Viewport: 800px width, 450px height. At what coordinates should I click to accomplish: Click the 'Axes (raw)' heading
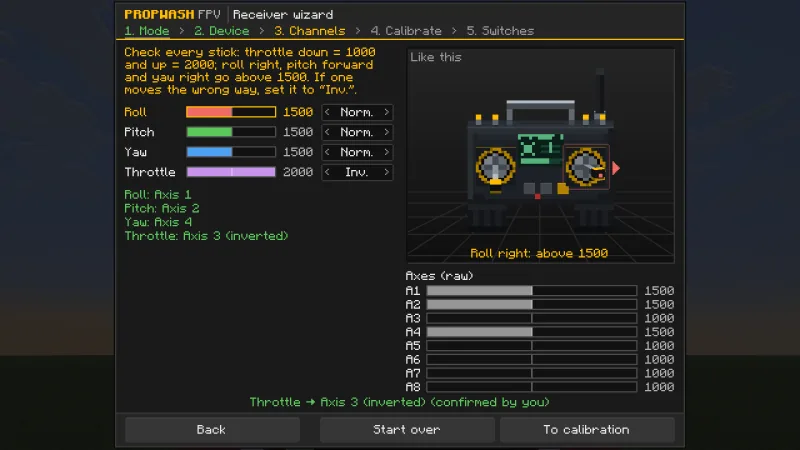(x=439, y=276)
